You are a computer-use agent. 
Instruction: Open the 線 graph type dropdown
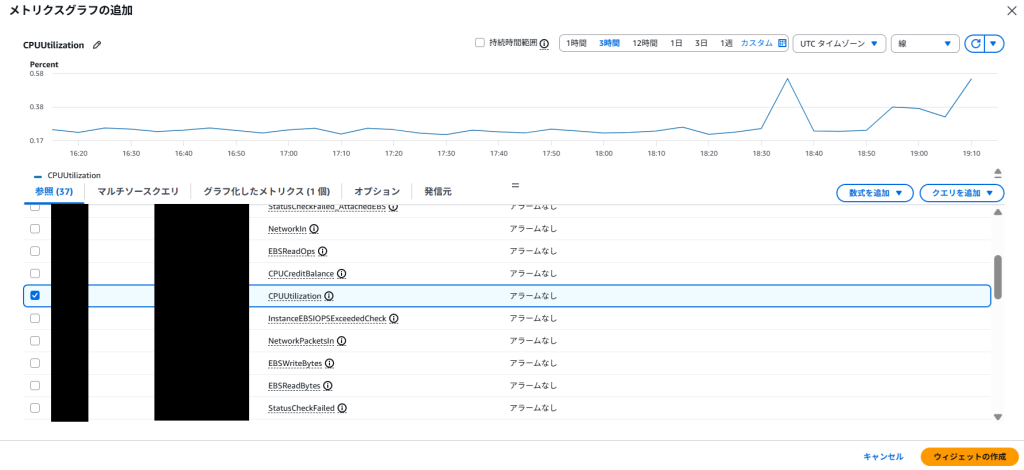point(924,44)
